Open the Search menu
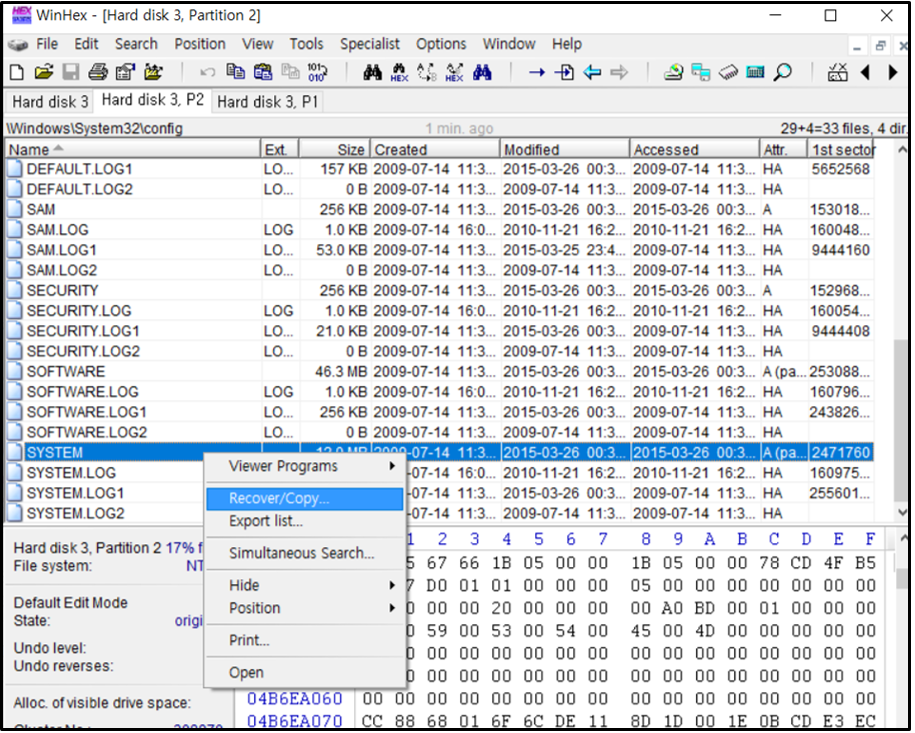 pyautogui.click(x=136, y=44)
